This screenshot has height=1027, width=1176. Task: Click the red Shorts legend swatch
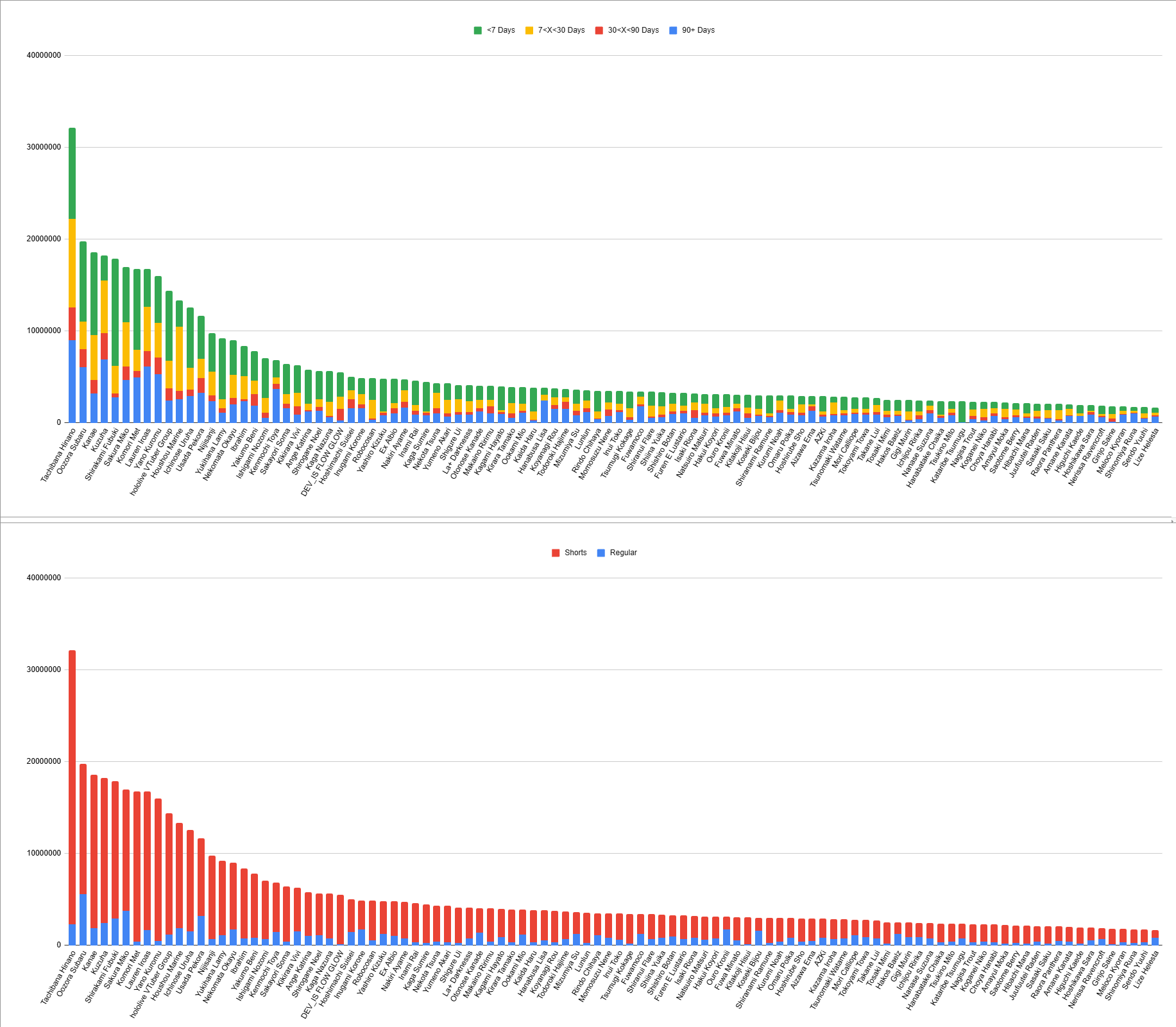pos(556,553)
